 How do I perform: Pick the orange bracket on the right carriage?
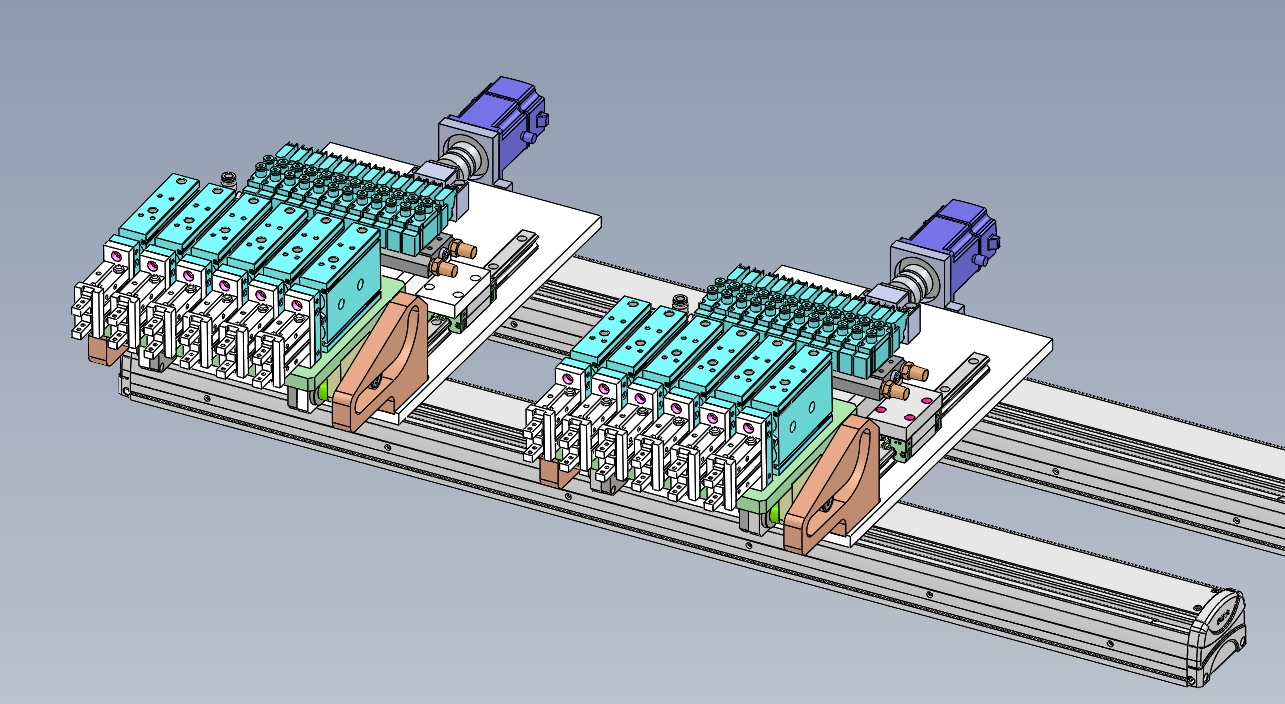coord(831,485)
